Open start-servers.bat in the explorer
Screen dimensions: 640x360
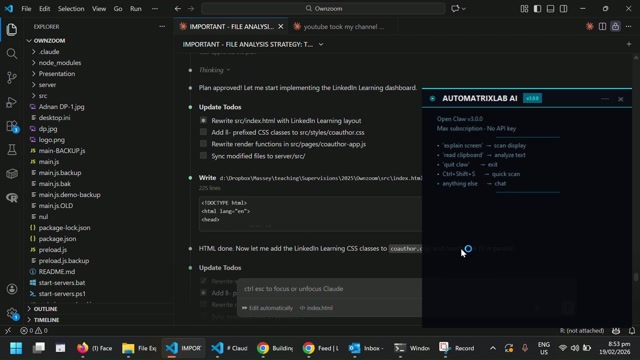coord(62,283)
